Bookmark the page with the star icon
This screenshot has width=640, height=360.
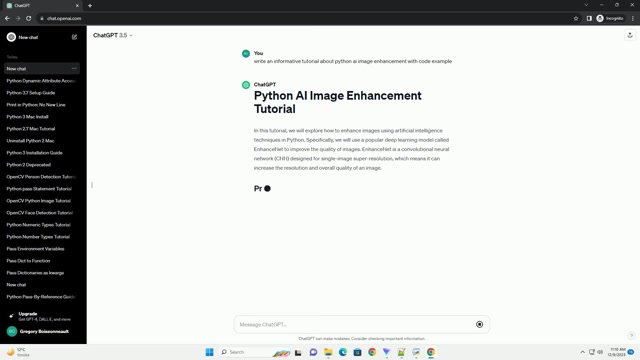coord(576,18)
